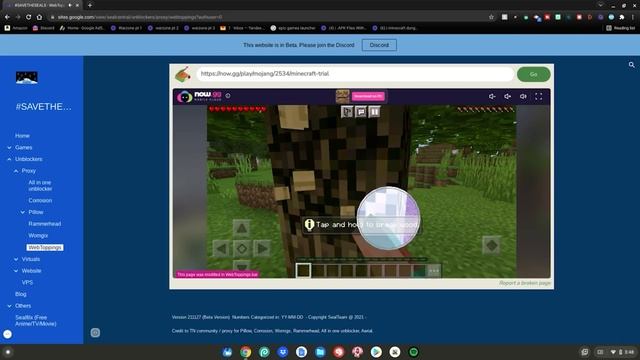
Task: Open Spotify from the shelf
Action: point(413,352)
